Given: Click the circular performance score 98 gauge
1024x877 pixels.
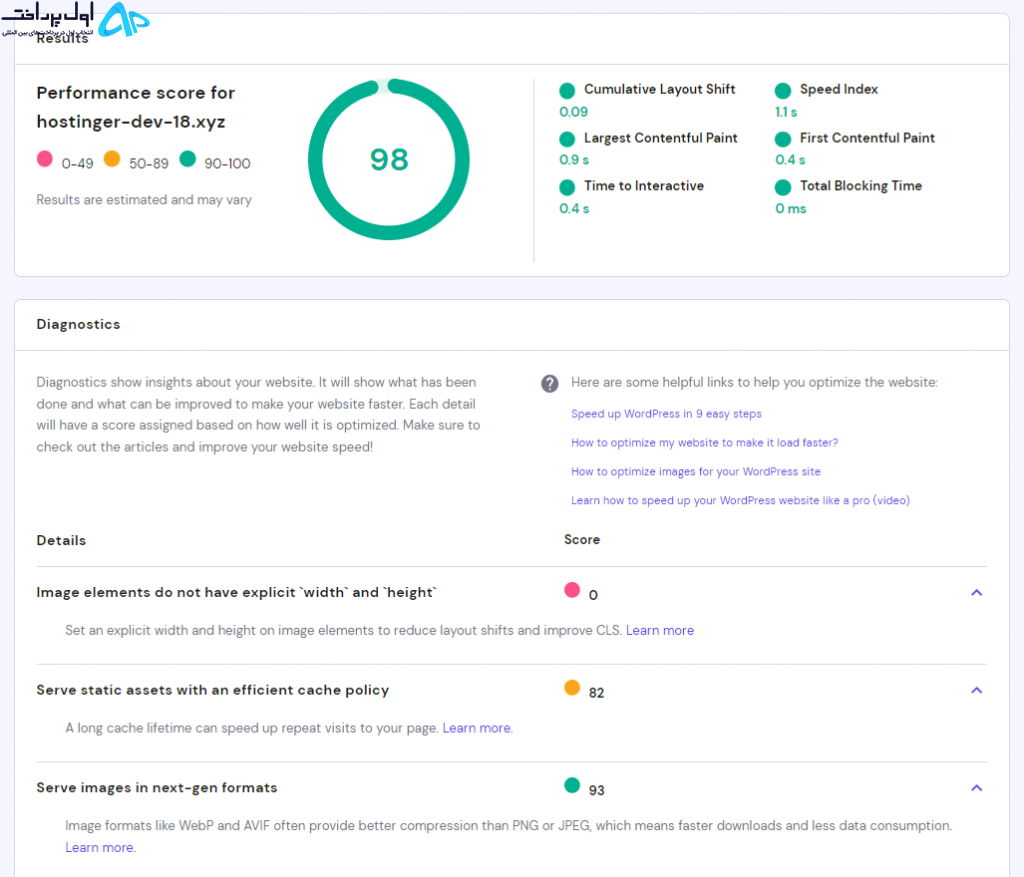Looking at the screenshot, I should (x=389, y=159).
